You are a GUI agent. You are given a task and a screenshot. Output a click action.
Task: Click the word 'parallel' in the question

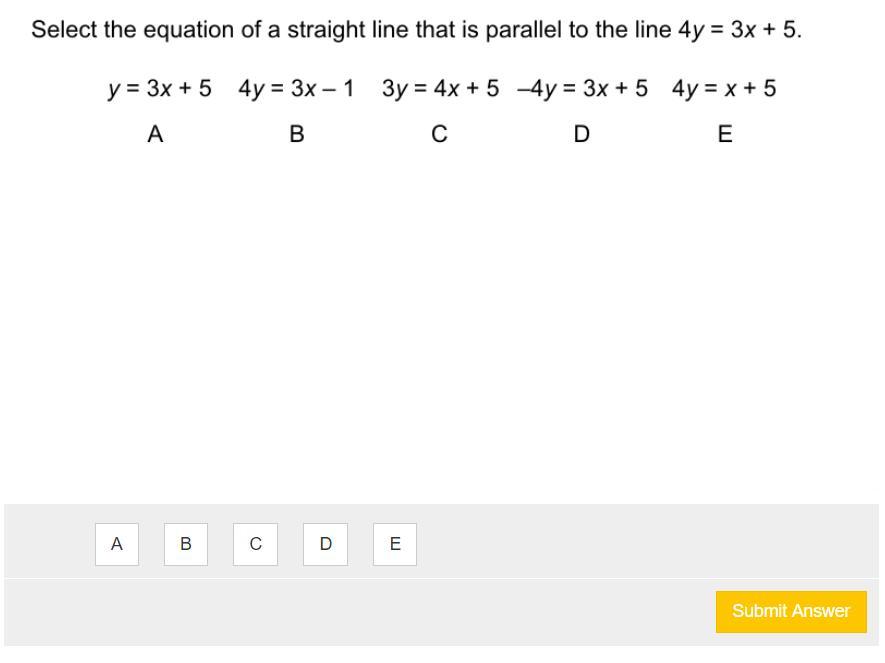(523, 30)
